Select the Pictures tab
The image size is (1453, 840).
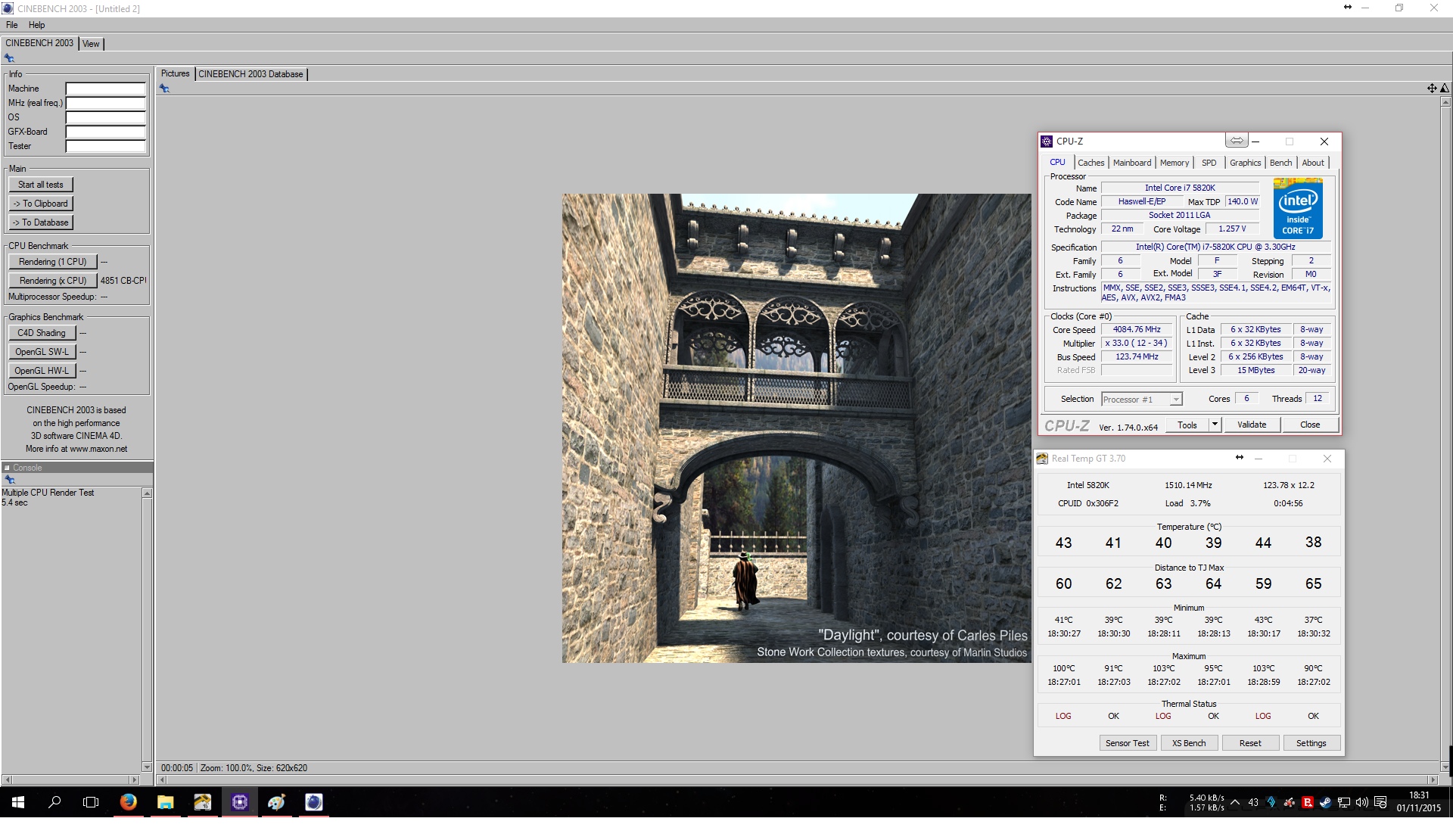(x=175, y=73)
